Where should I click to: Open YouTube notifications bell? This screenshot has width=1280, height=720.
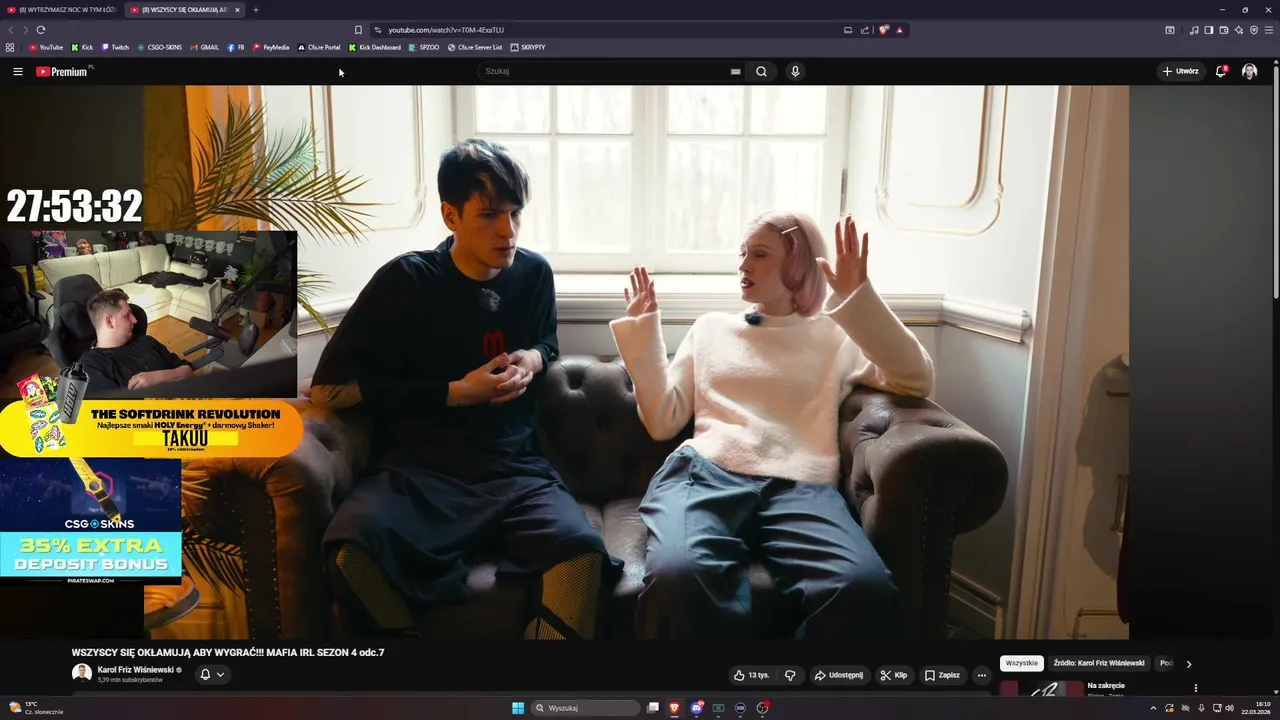(x=1221, y=71)
